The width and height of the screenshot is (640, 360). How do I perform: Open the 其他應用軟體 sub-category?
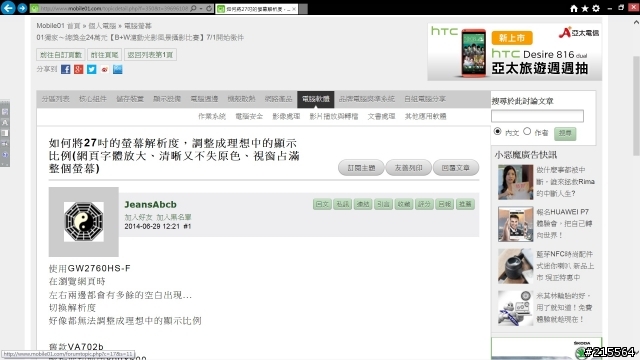click(425, 116)
